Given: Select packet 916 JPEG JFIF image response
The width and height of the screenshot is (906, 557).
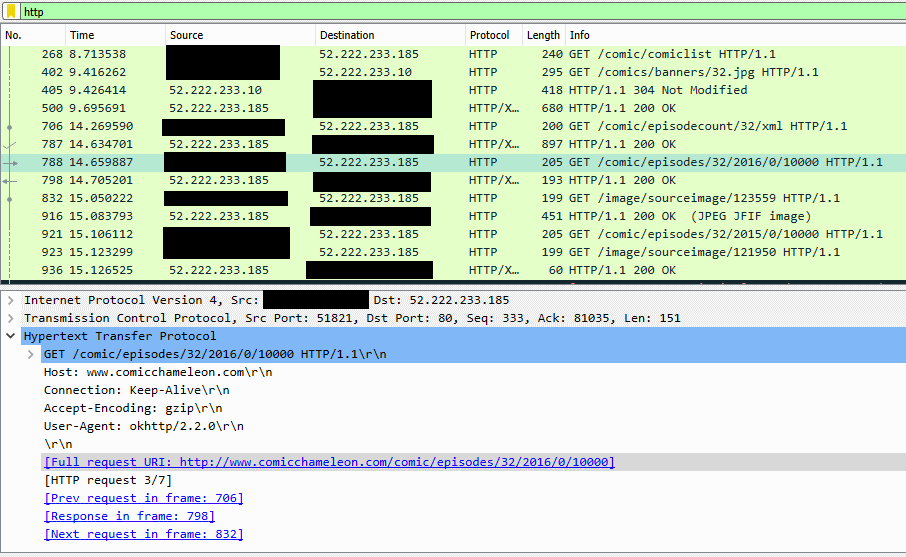Looking at the screenshot, I should (453, 216).
